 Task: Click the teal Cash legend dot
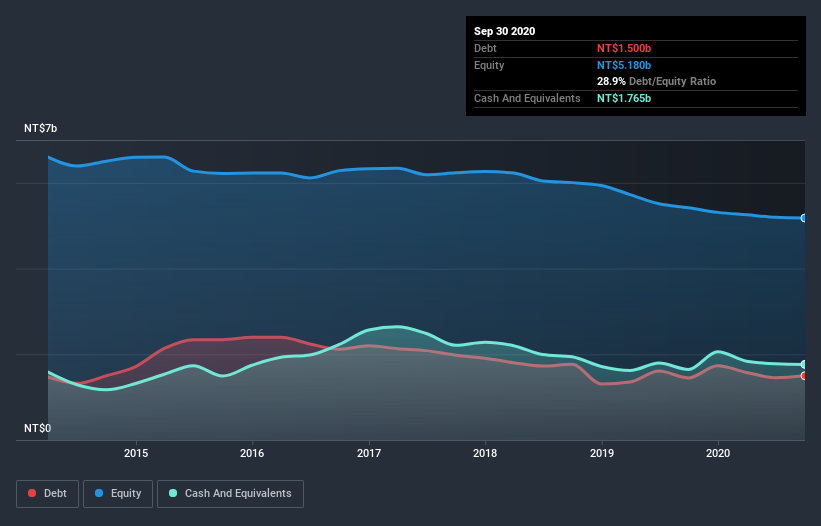(173, 493)
